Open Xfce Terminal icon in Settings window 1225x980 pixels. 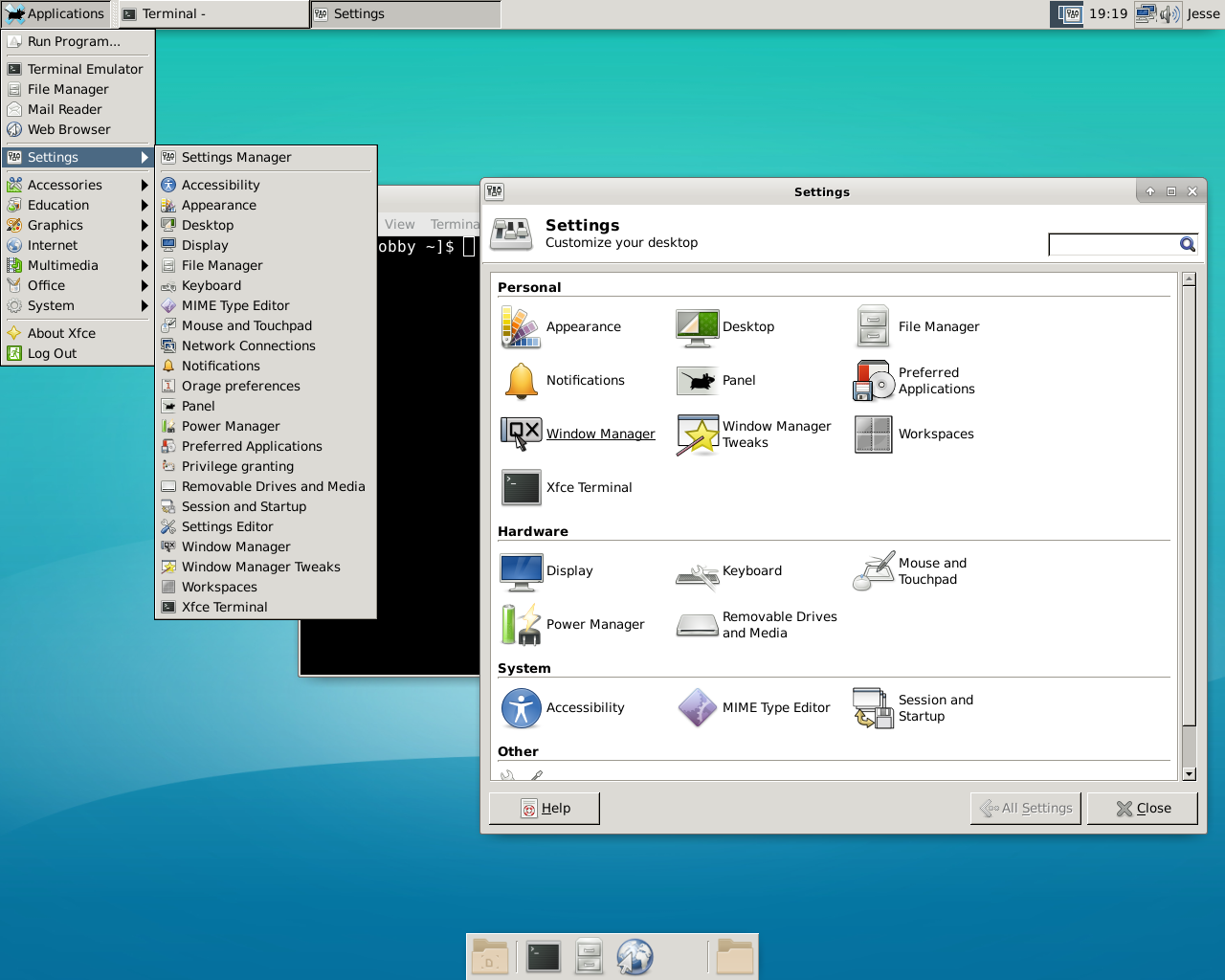pos(521,488)
